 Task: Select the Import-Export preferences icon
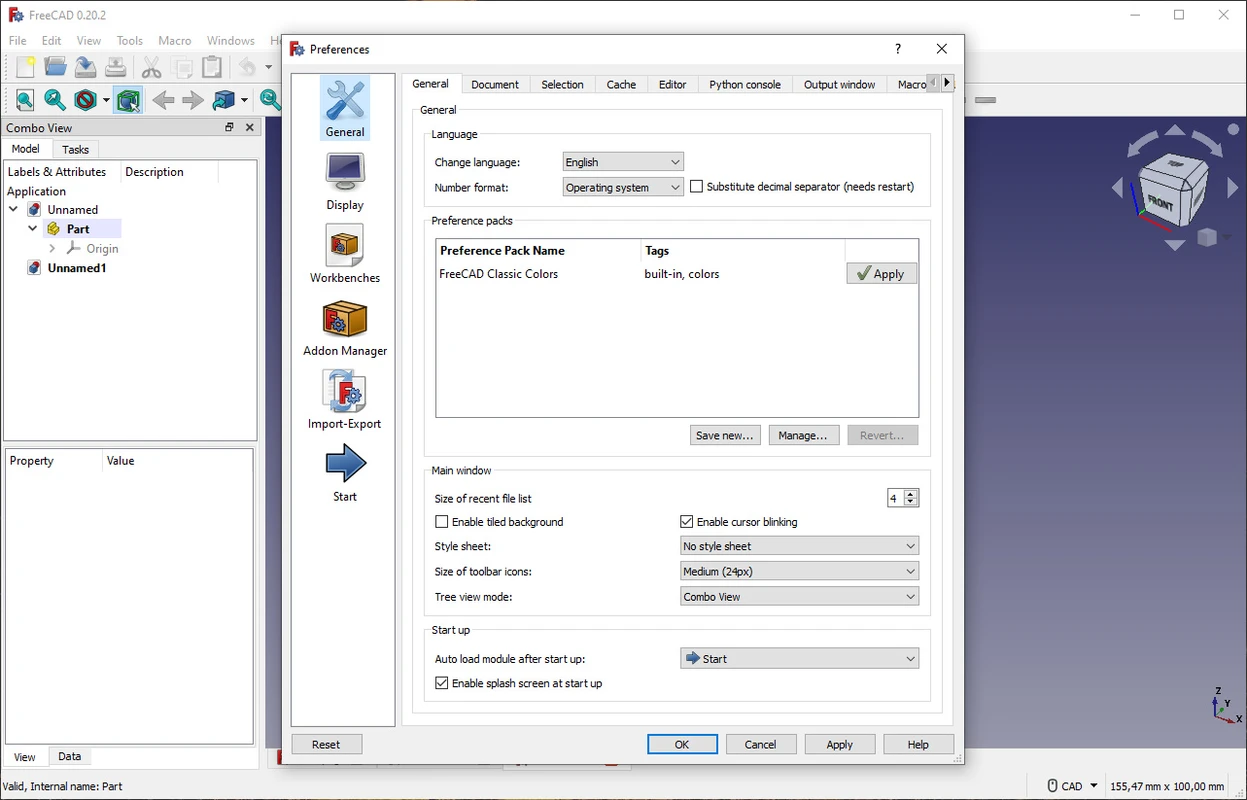coord(345,400)
